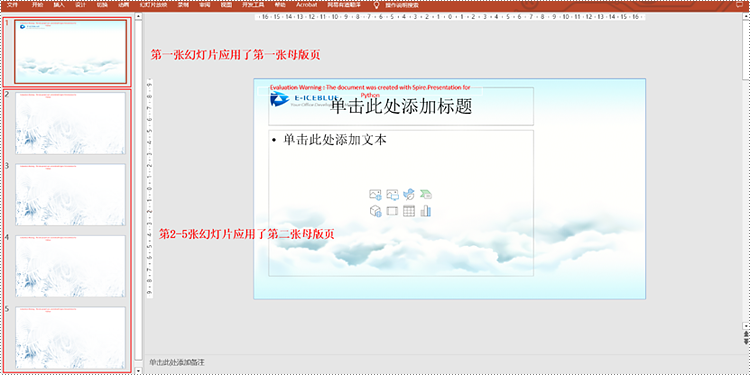The image size is (750, 375).
Task: Insert table from content placeholder
Action: click(409, 211)
